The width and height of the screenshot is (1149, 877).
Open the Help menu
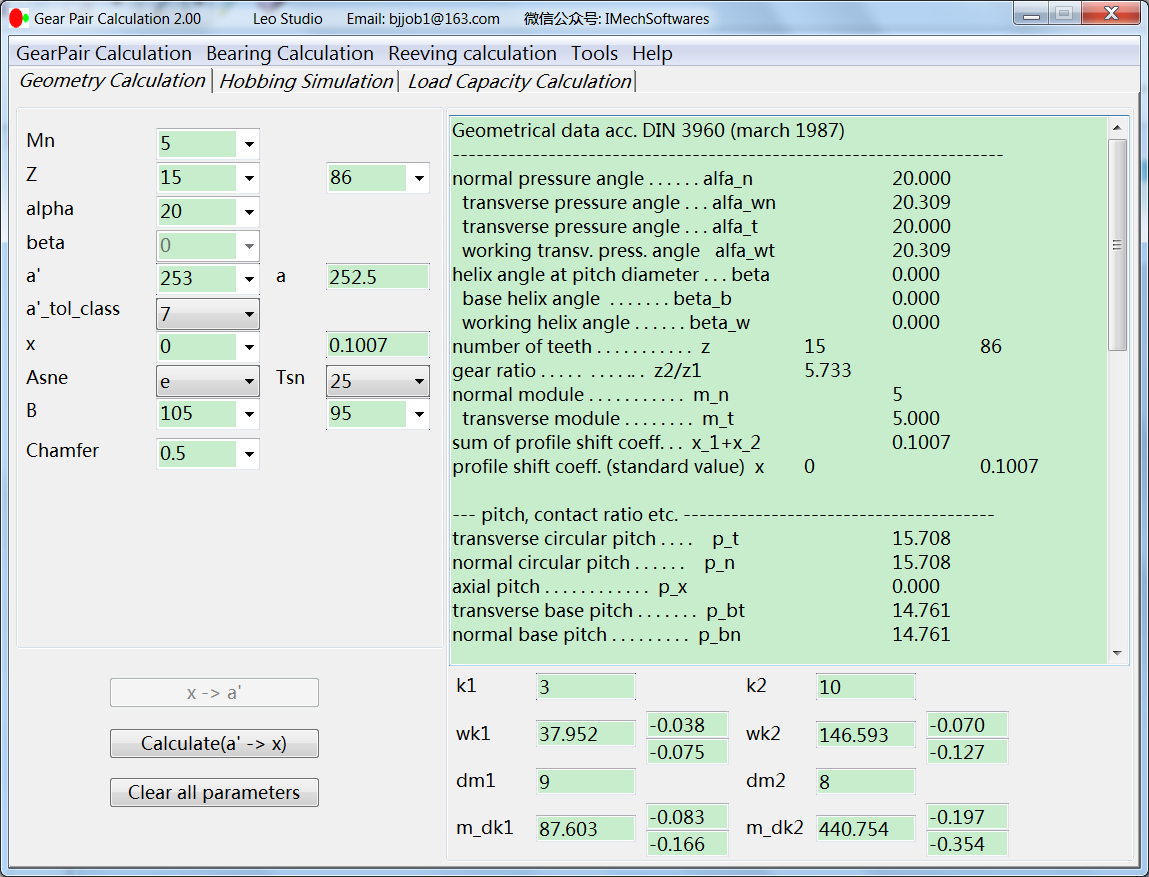(652, 53)
